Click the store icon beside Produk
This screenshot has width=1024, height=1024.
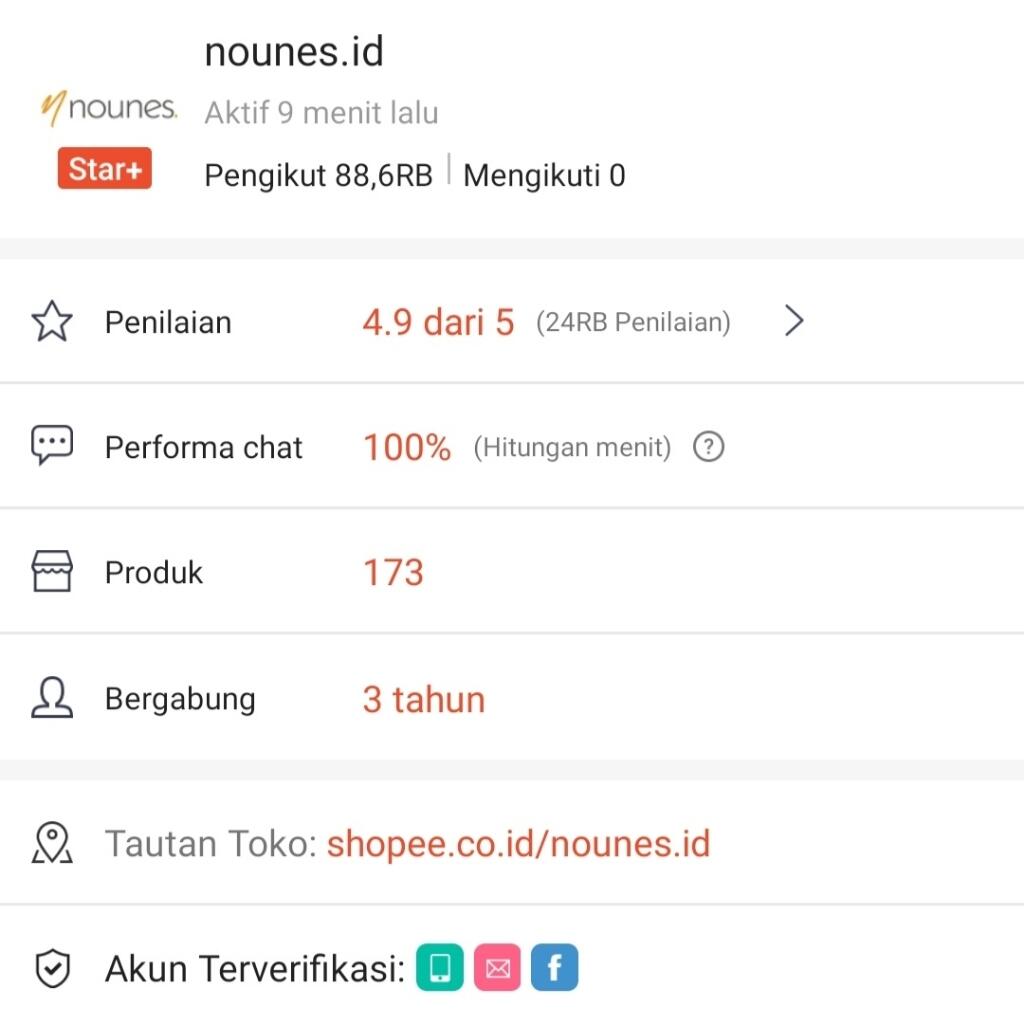[x=52, y=572]
